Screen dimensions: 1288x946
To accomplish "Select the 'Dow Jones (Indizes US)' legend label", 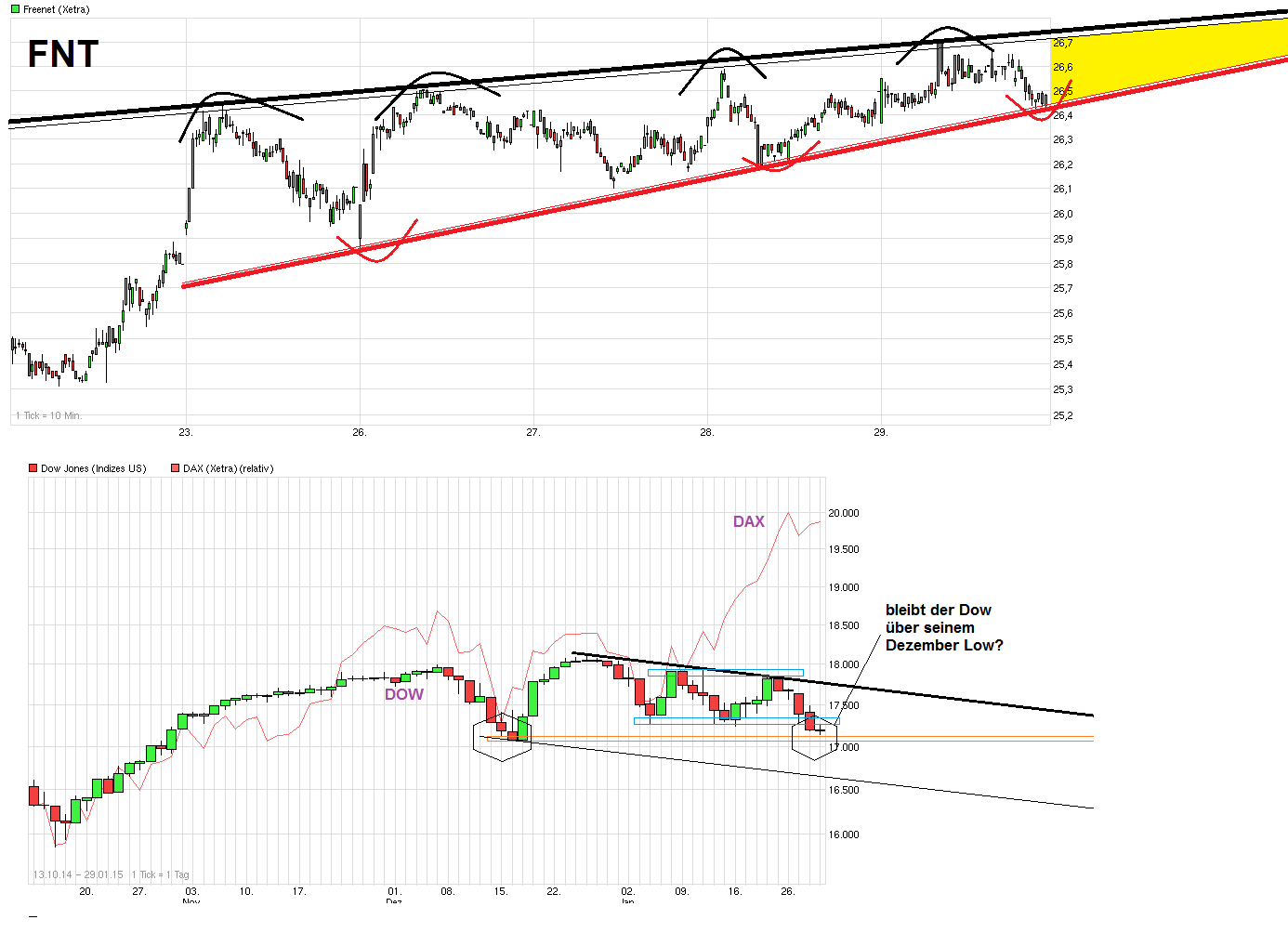I will tap(94, 468).
